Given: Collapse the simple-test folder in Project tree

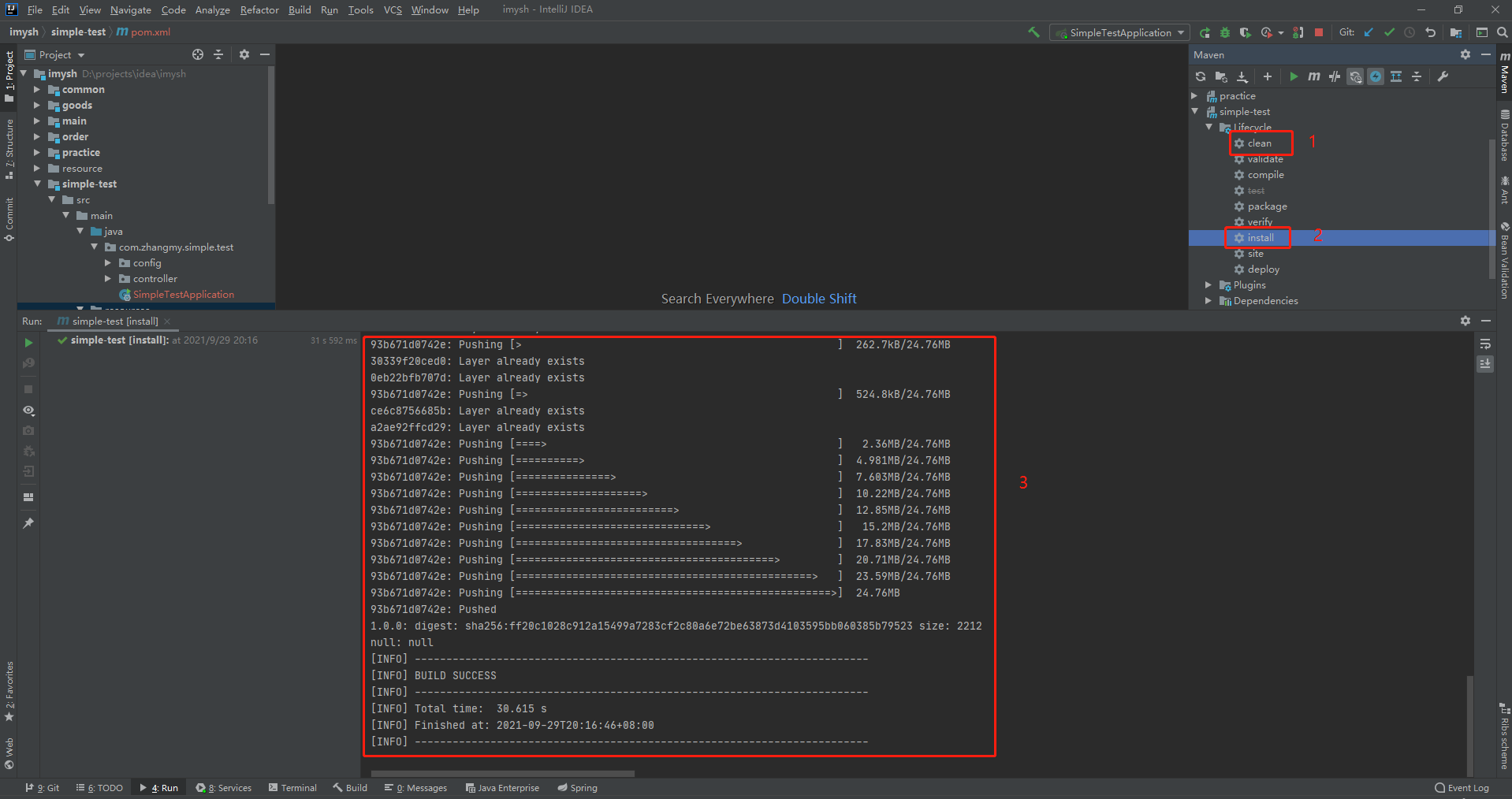Looking at the screenshot, I should click(36, 184).
